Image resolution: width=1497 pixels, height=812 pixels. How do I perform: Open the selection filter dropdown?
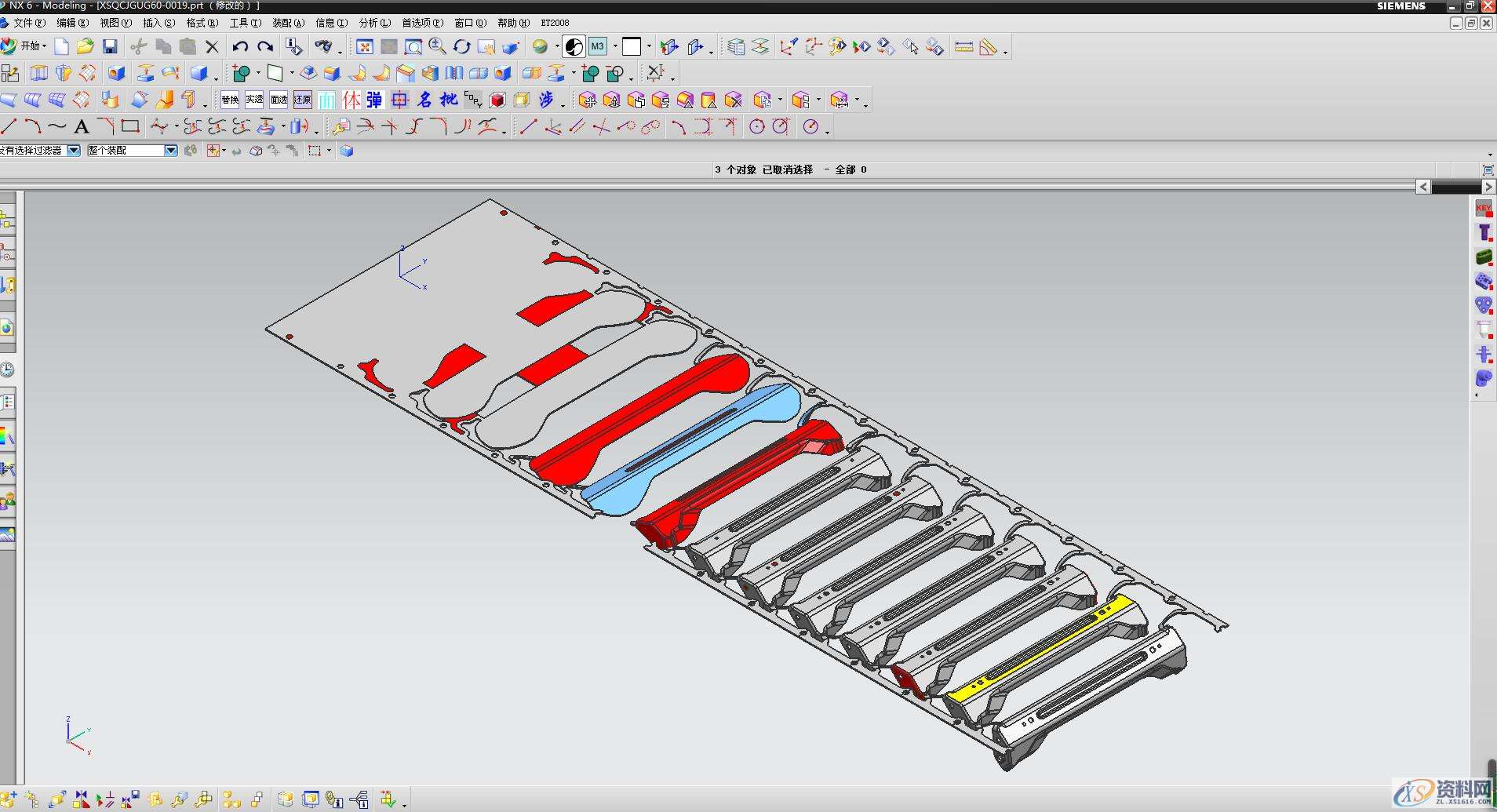74,151
